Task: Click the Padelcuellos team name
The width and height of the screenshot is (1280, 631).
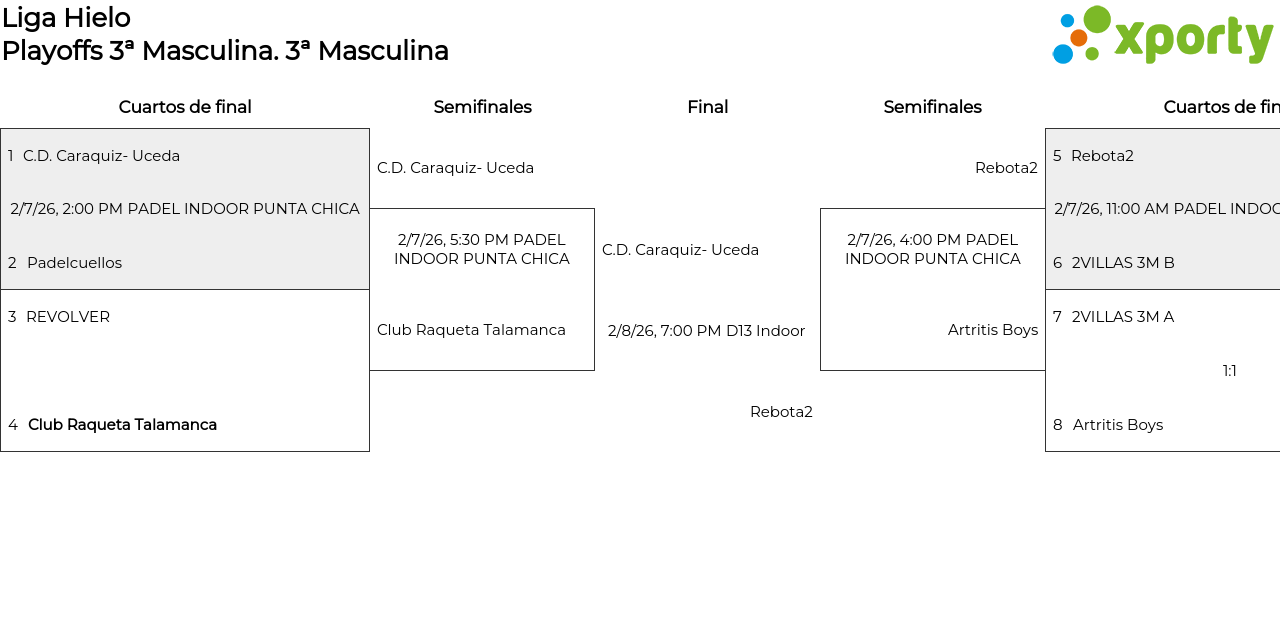Action: (x=74, y=263)
